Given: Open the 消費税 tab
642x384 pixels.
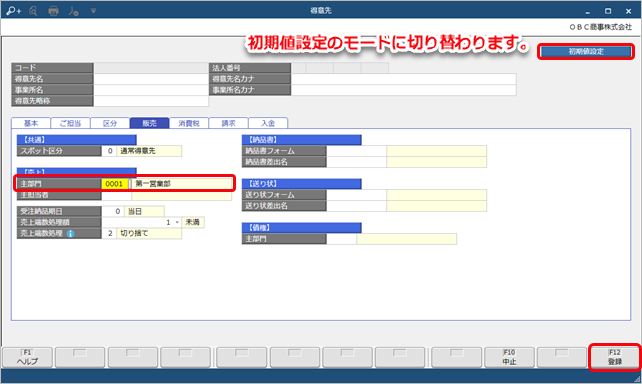Looking at the screenshot, I should coord(189,123).
